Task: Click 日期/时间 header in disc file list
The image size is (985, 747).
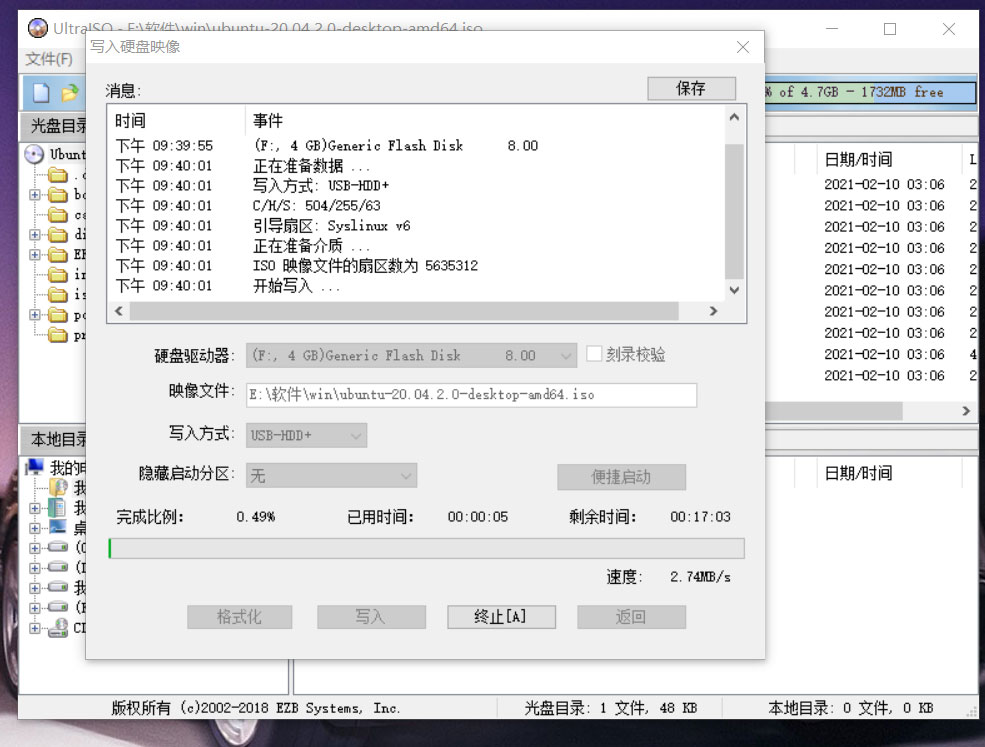Action: pyautogui.click(x=858, y=160)
